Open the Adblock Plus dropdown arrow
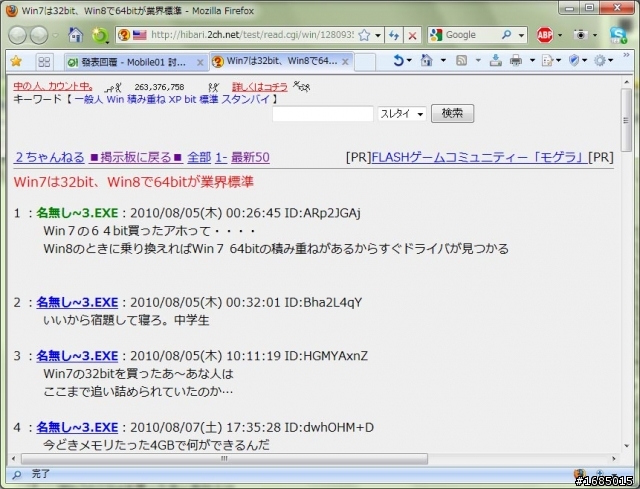This screenshot has width=640, height=489. click(x=560, y=36)
